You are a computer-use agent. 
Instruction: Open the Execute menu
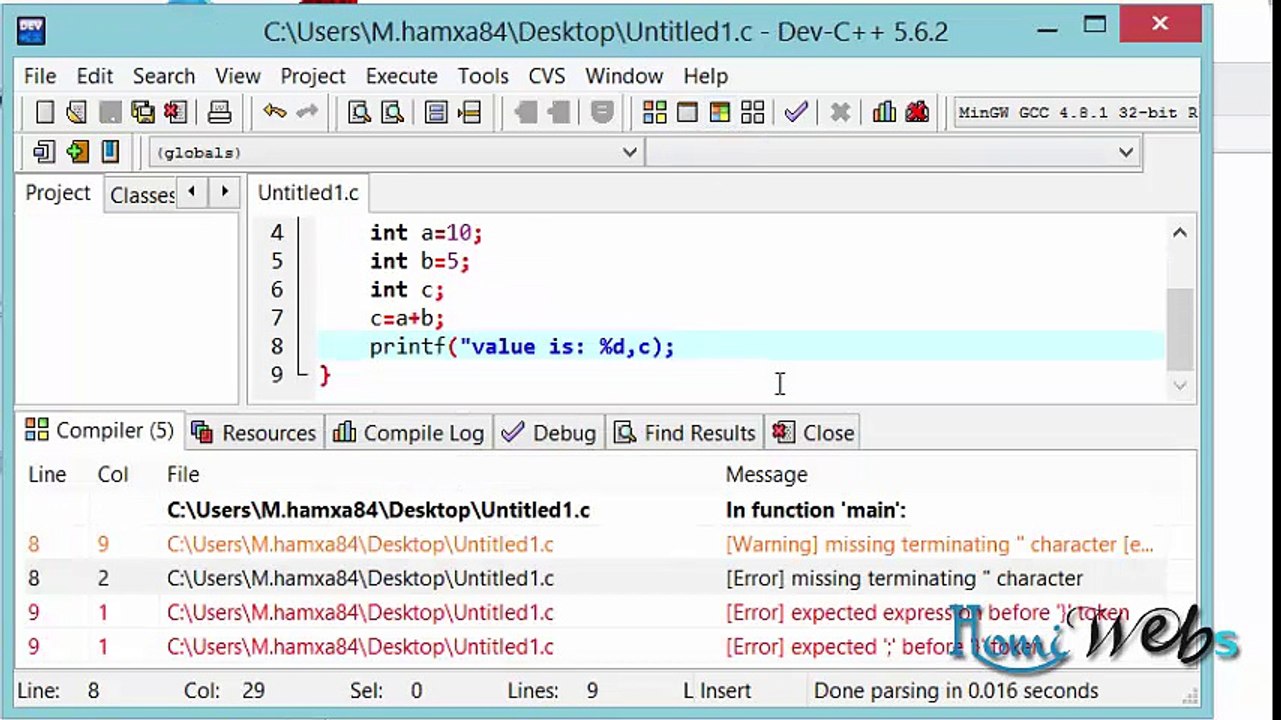click(402, 76)
